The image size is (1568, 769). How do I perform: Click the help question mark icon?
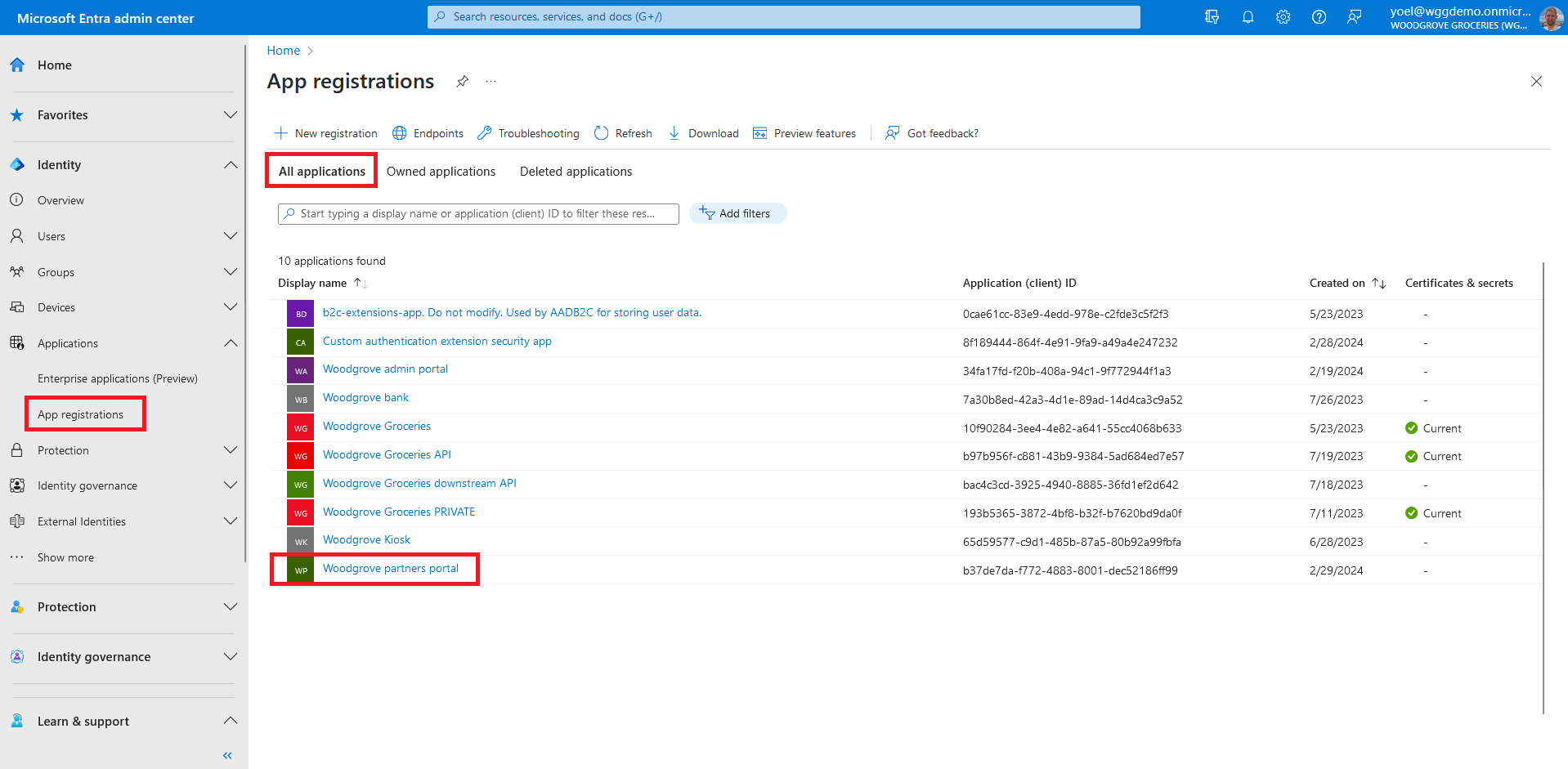(x=1319, y=17)
